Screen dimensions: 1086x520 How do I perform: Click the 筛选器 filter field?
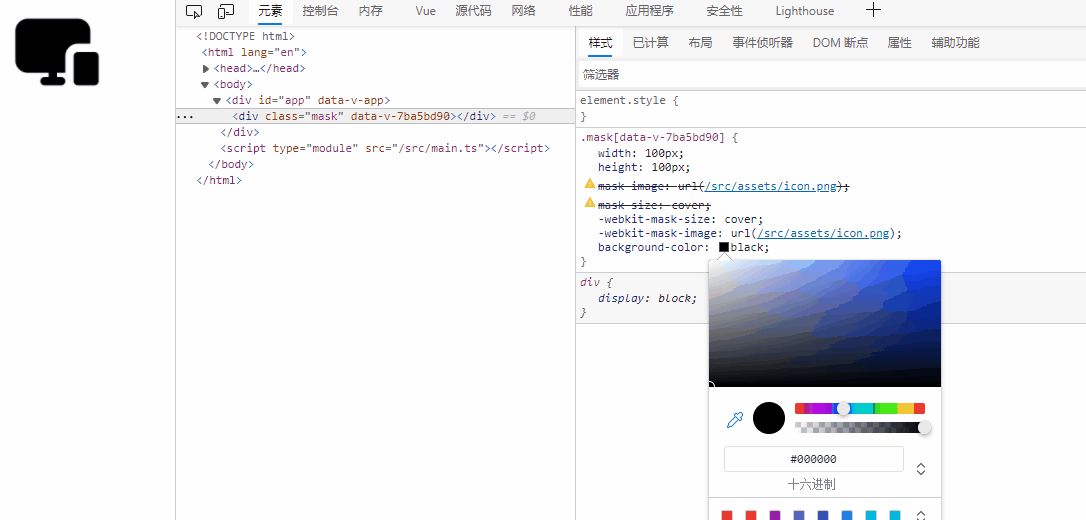tap(831, 75)
